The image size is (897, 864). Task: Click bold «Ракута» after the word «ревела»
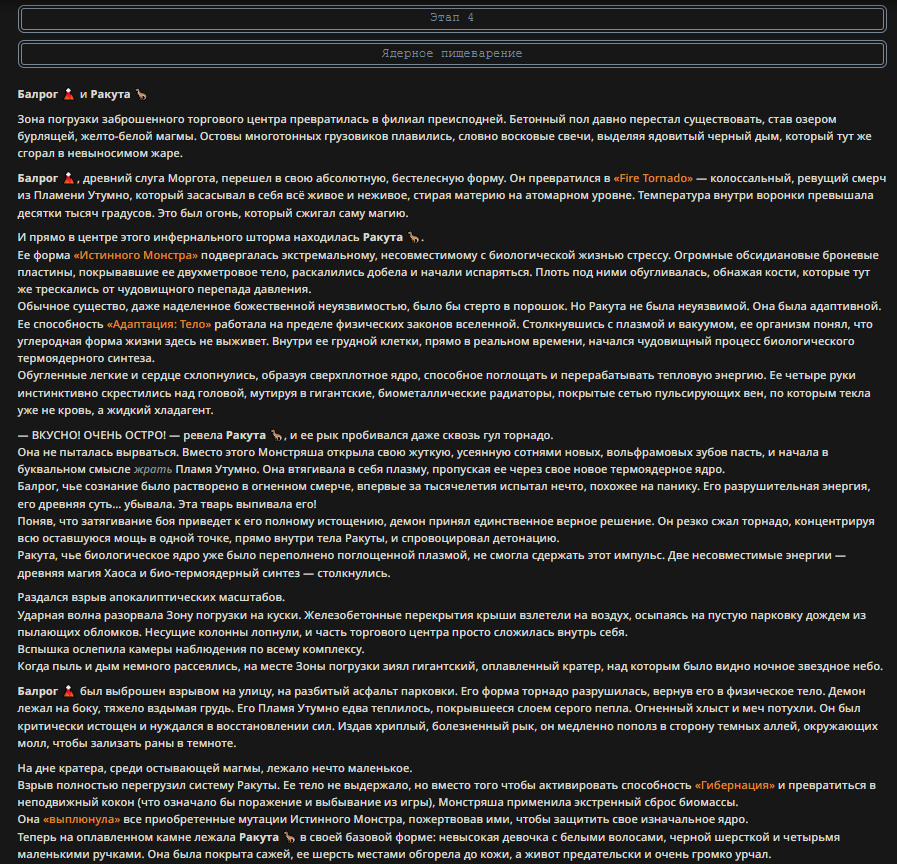[x=246, y=435]
